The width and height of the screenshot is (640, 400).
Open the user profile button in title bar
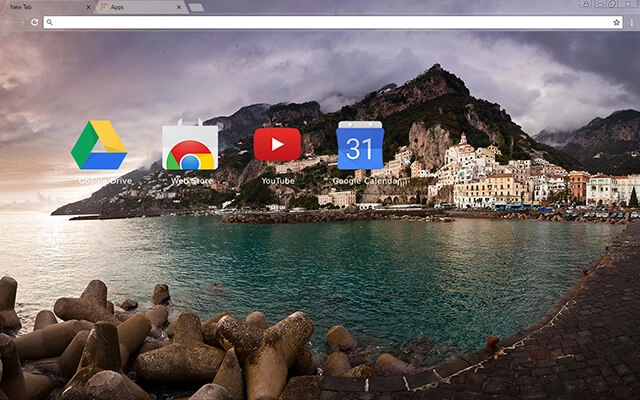(586, 4)
